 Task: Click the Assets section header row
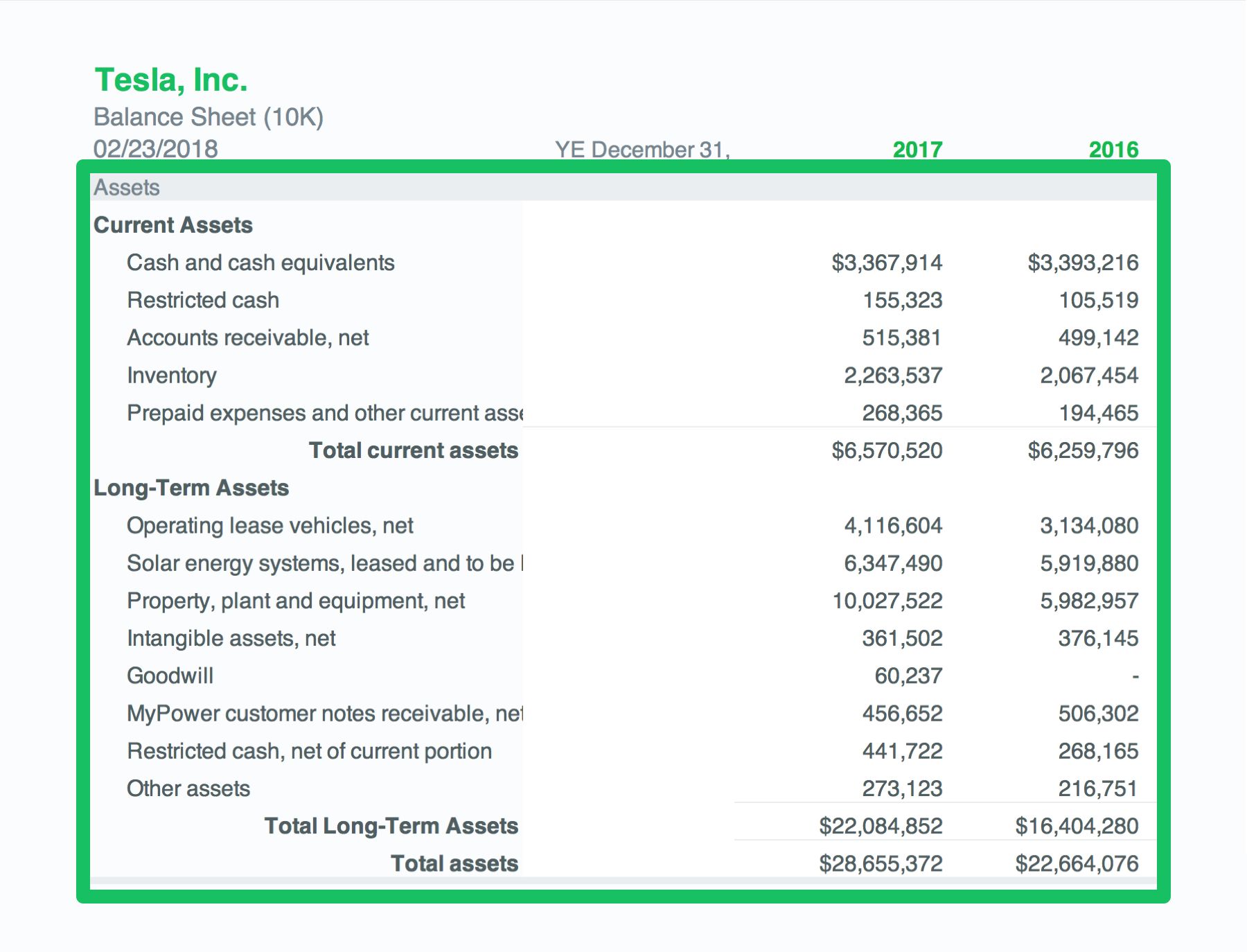click(127, 188)
